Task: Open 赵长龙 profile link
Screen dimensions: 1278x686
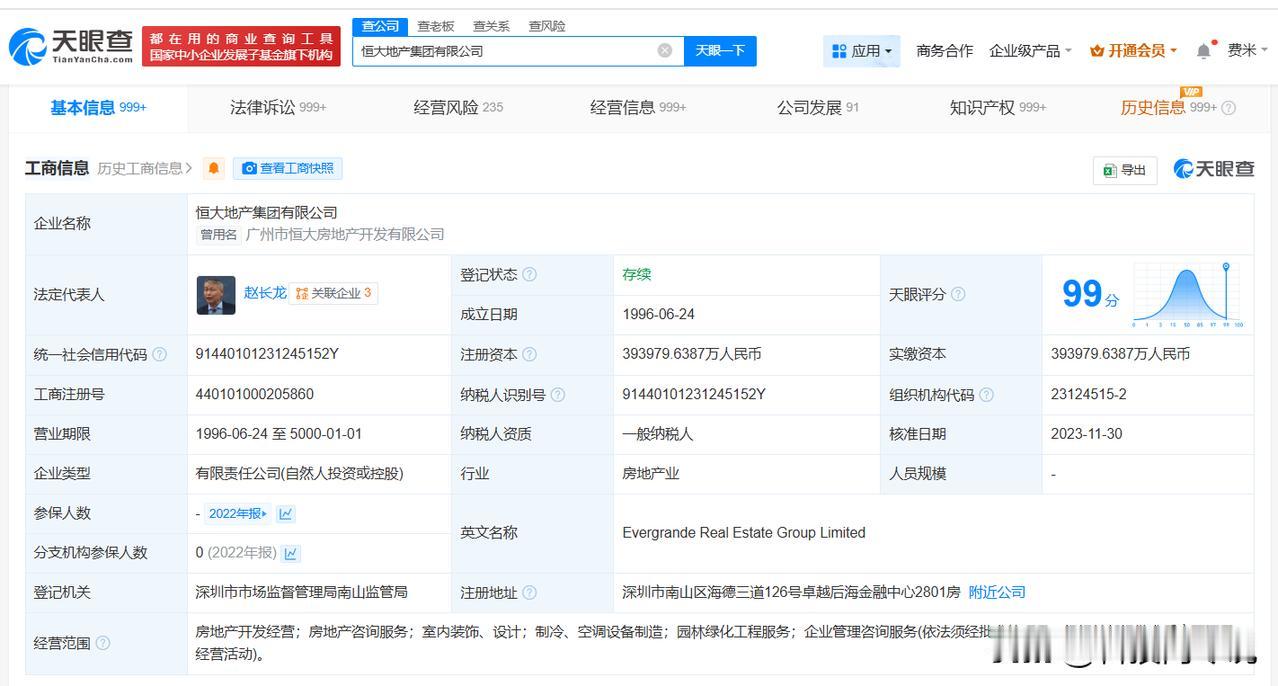Action: tap(265, 293)
